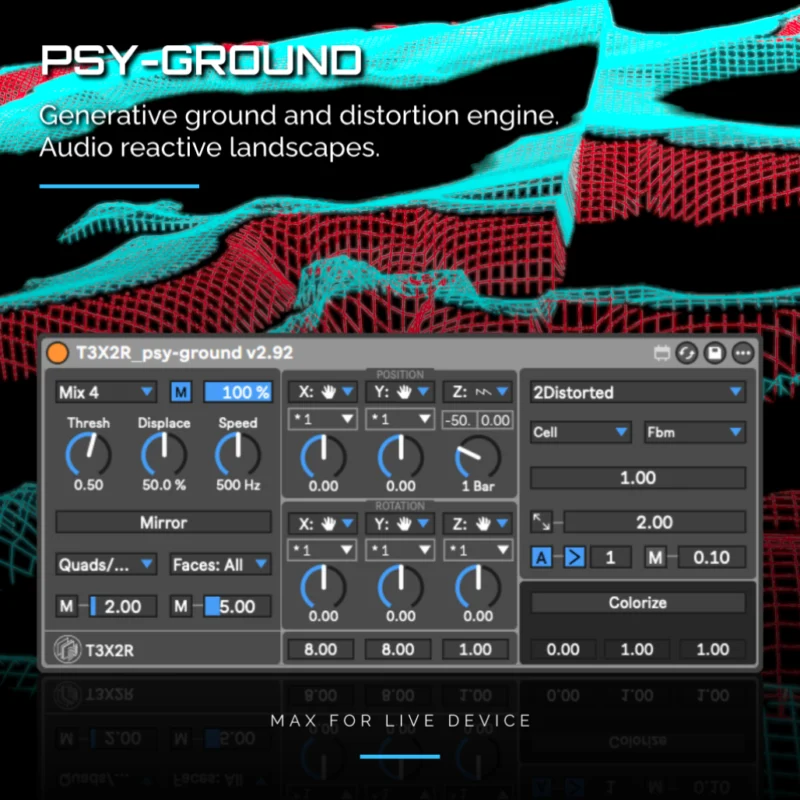Click the show-in-session icon in title bar
800x800 pixels.
coord(662,353)
